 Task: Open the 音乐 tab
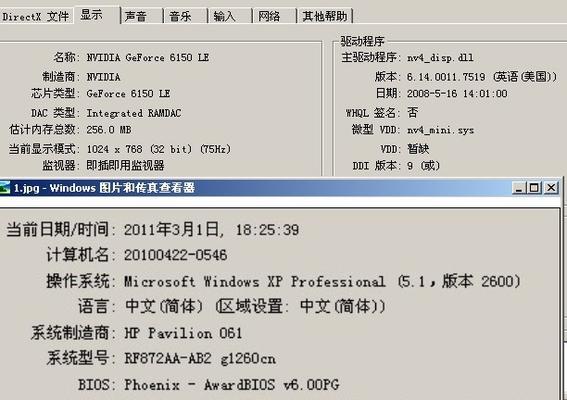(185, 16)
